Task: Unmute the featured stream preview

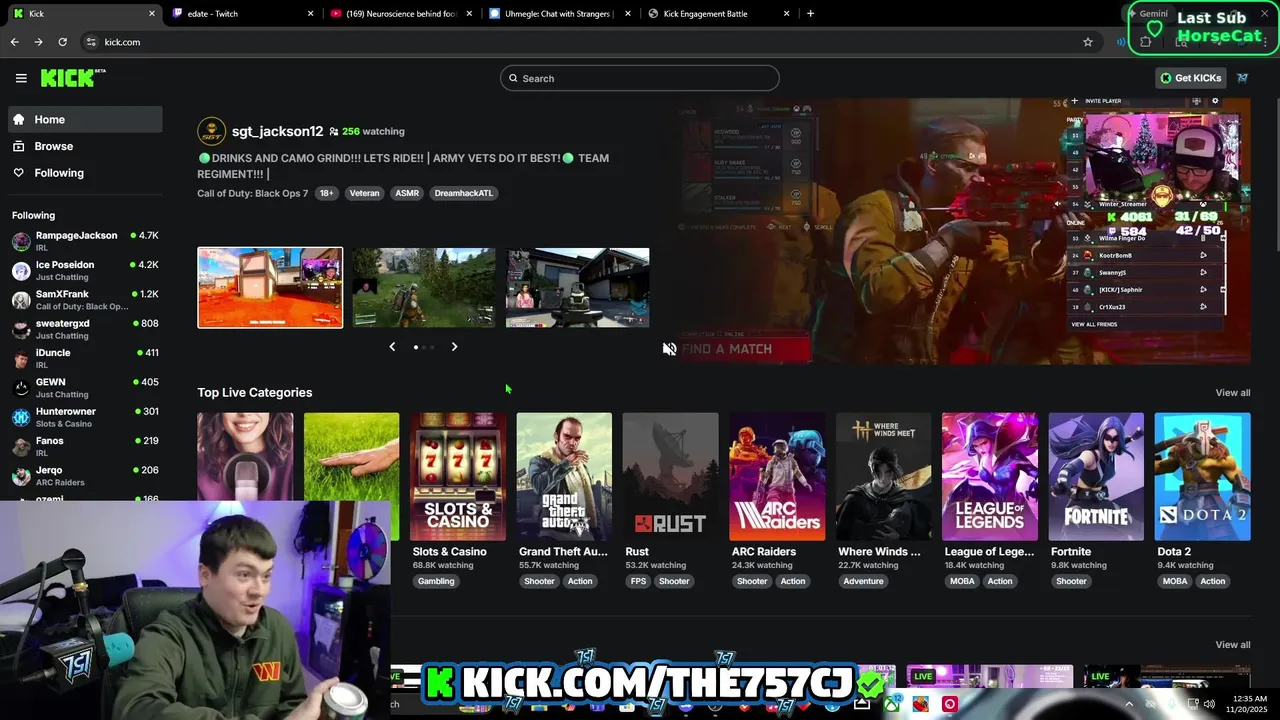Action: [x=669, y=349]
